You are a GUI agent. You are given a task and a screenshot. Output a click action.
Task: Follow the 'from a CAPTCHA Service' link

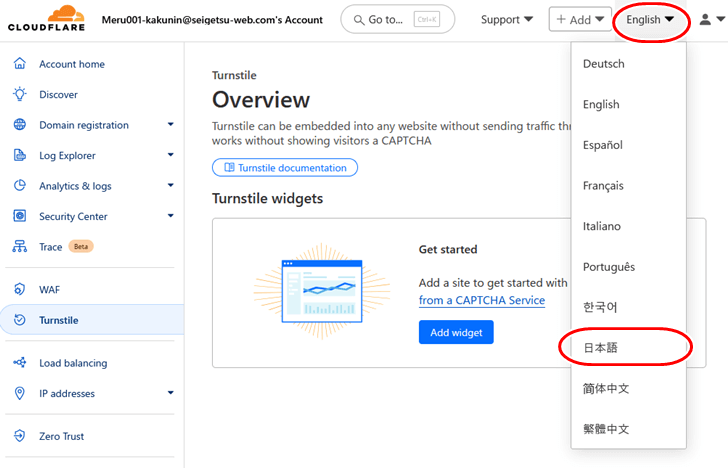coord(481,300)
